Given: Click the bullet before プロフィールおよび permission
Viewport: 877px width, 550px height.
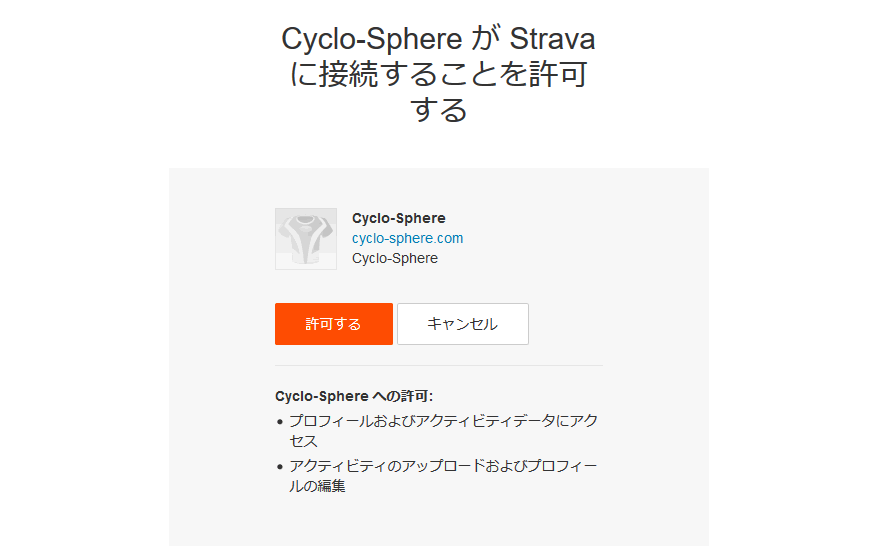Looking at the screenshot, I should (x=280, y=421).
